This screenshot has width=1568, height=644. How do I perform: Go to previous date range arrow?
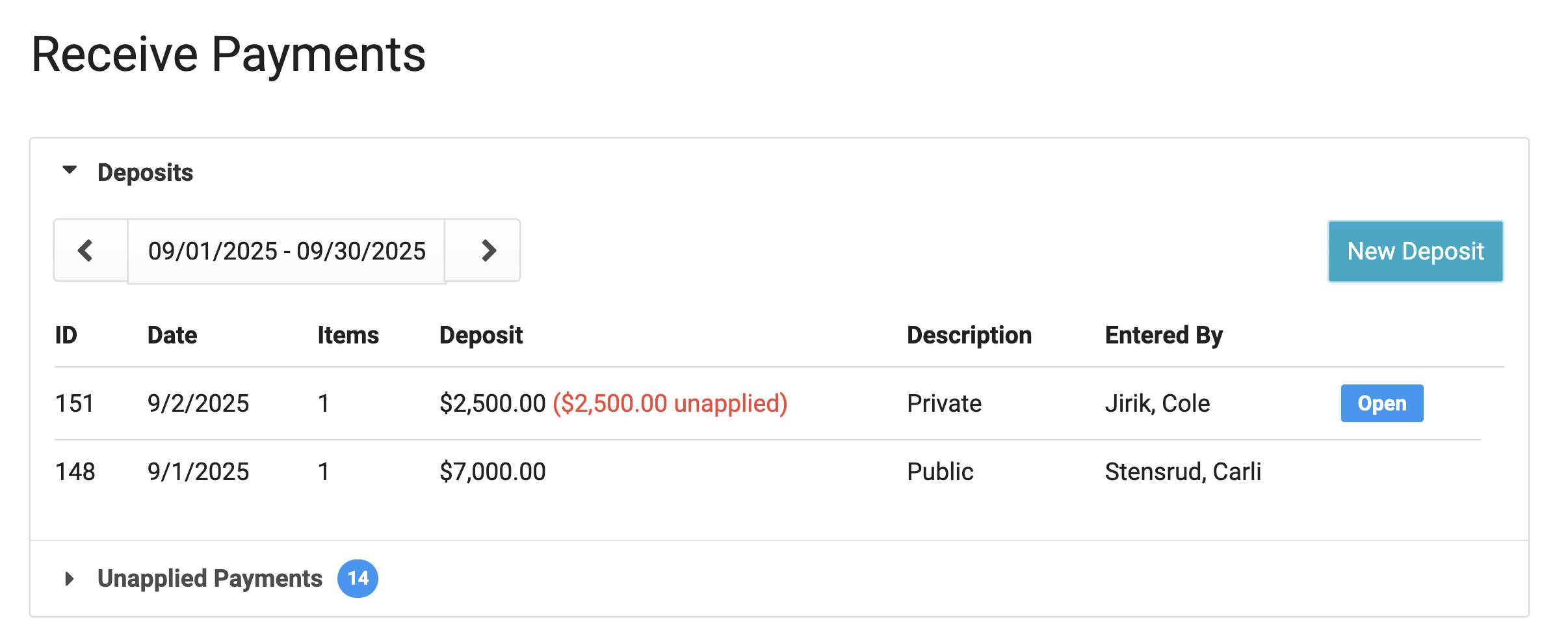[x=86, y=250]
